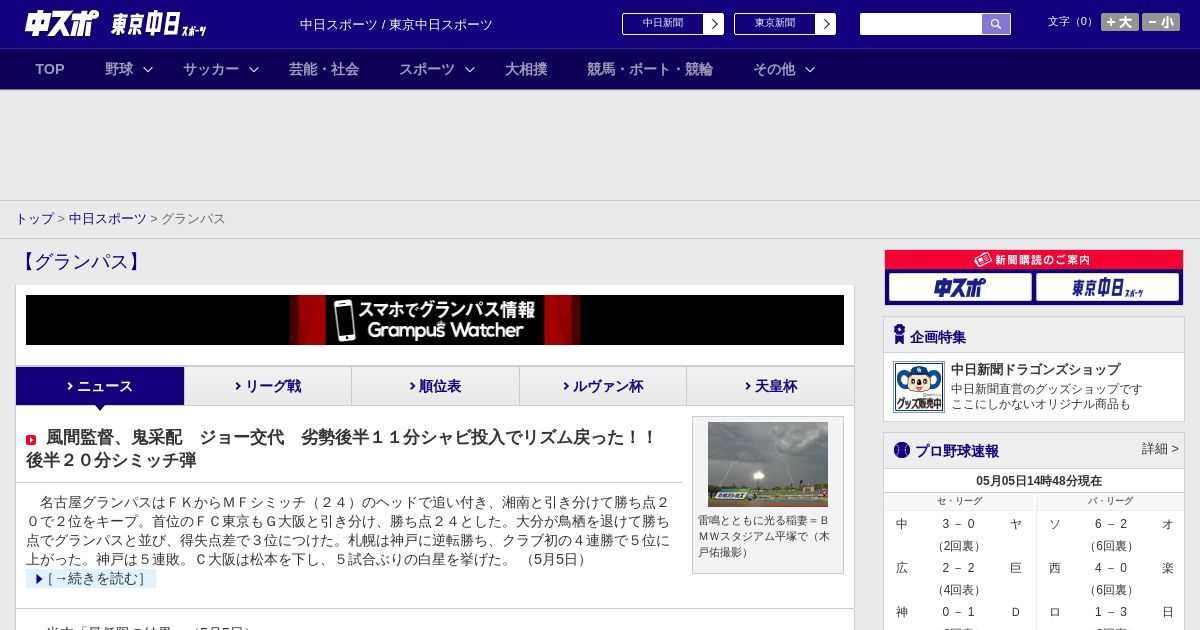Viewport: 1200px width, 630px height.
Task: Click the 中スポ logo in header
Action: 62,23
